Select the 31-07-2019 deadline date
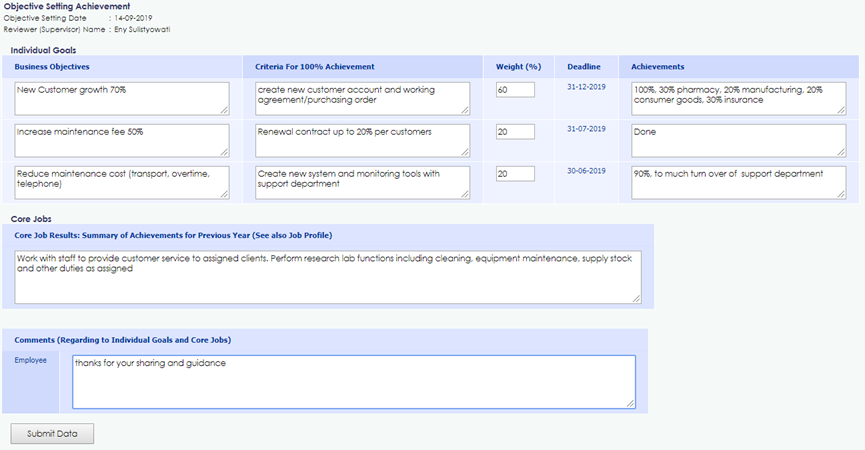The image size is (865, 450). 586,129
